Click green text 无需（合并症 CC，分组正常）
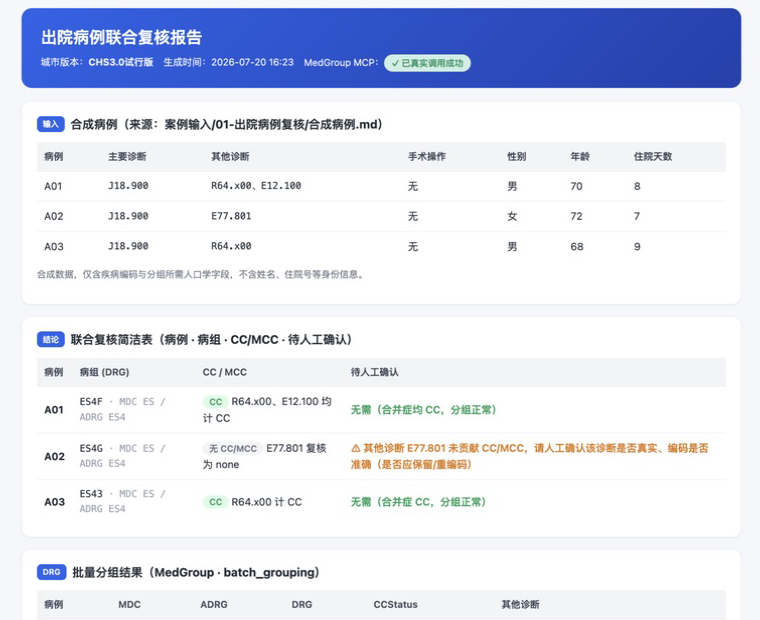Screen dimensions: 760x620 click(x=418, y=502)
